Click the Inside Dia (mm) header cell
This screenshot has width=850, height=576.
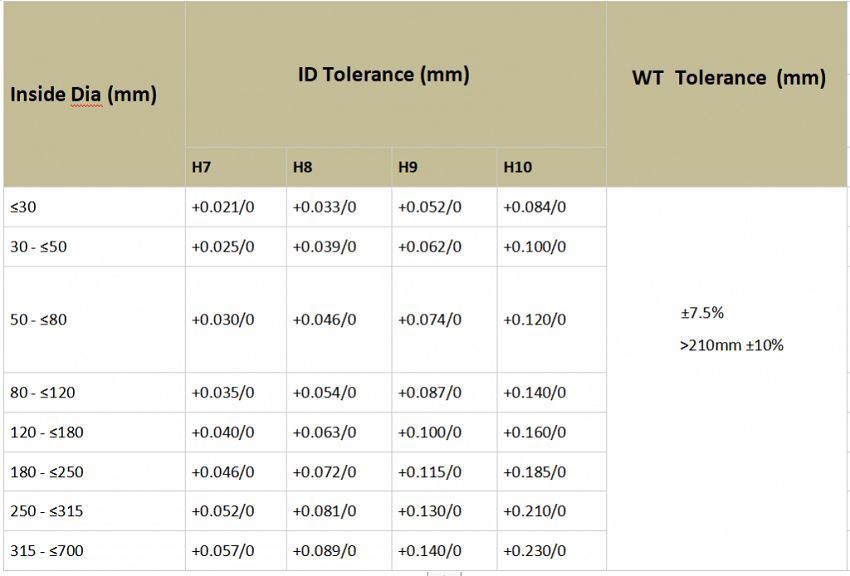84,95
